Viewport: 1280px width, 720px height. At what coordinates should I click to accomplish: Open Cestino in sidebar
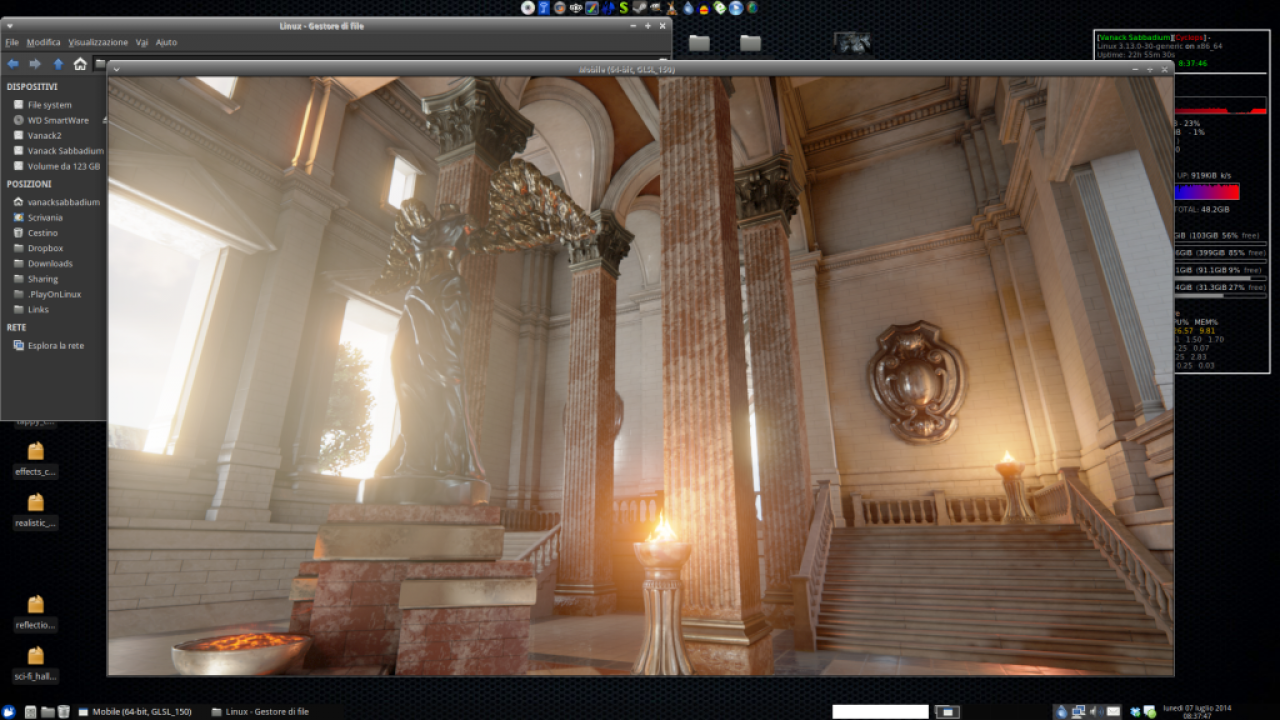(43, 233)
